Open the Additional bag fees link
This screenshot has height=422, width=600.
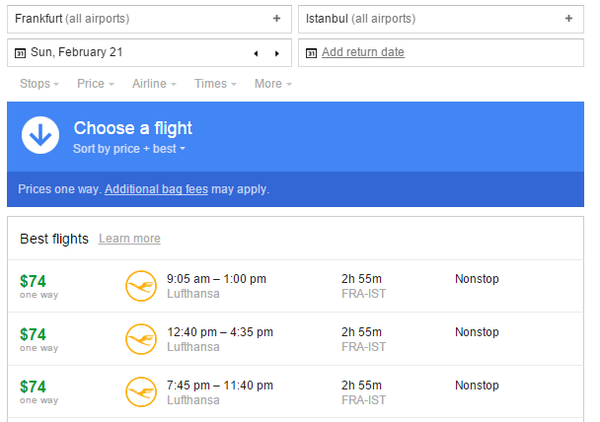click(156, 189)
